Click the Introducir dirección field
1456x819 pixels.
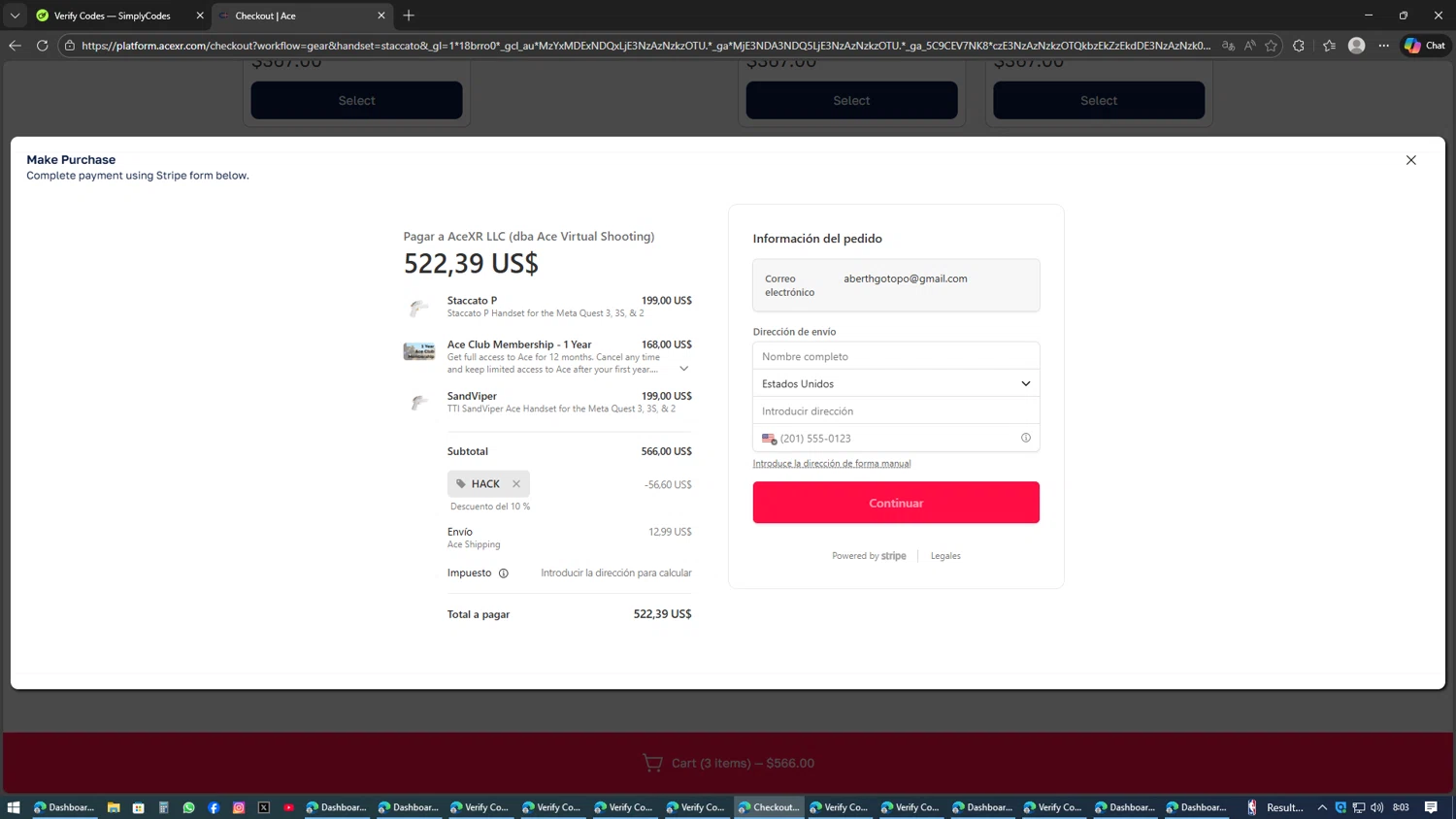pyautogui.click(x=896, y=410)
